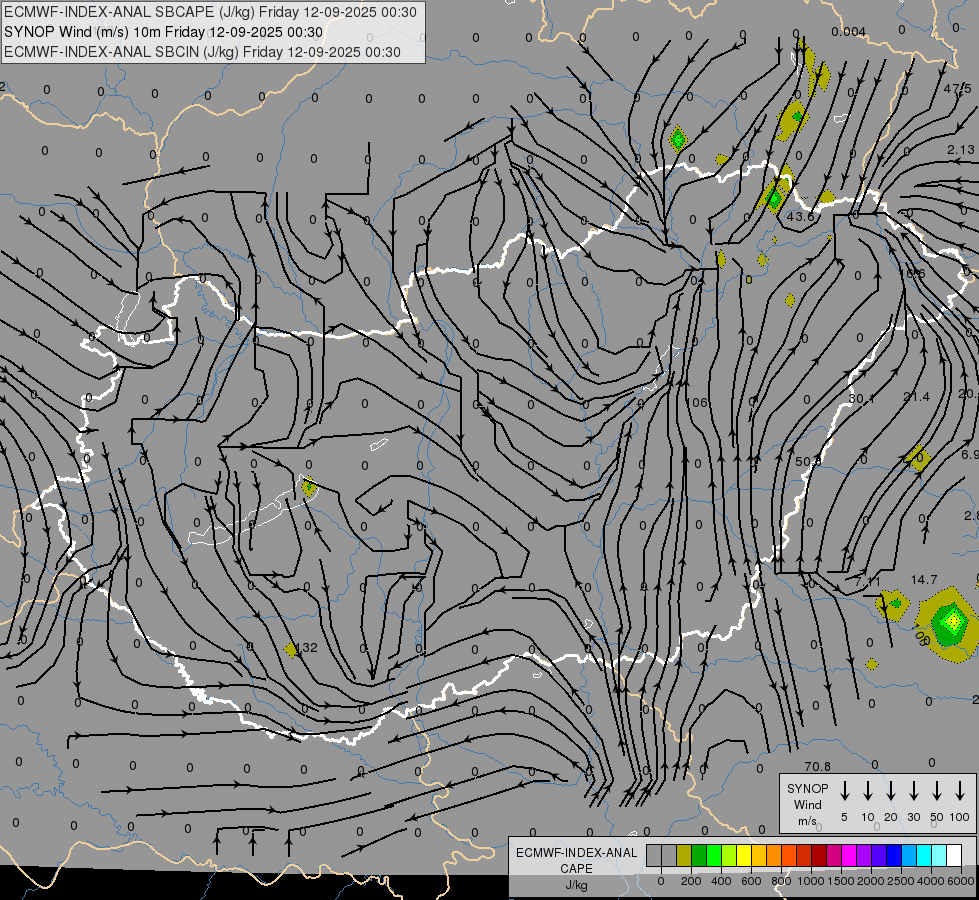Click the 20 m/s wind arrow in legend
The height and width of the screenshot is (900, 979).
point(891,790)
